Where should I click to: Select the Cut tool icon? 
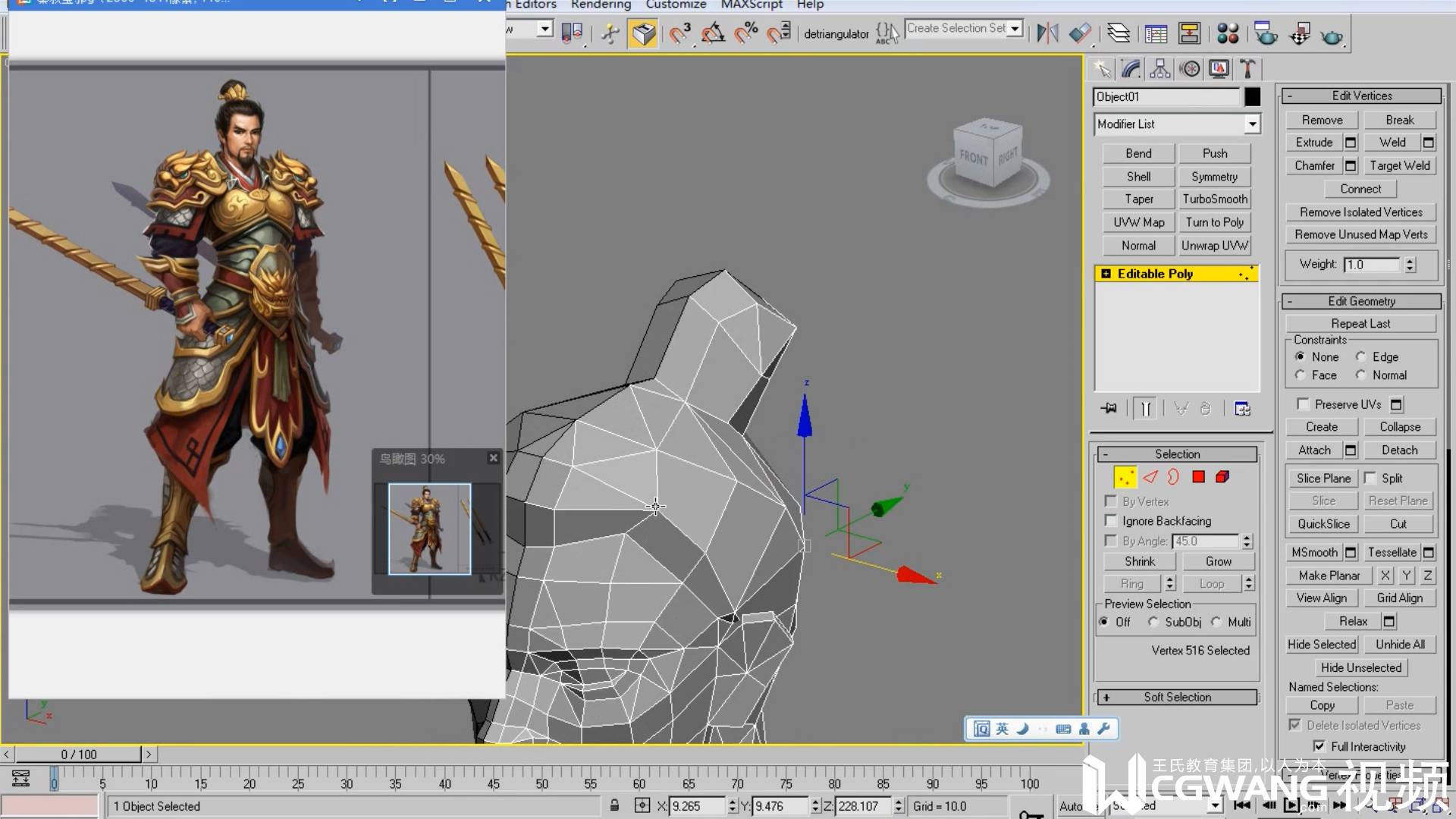[1398, 523]
